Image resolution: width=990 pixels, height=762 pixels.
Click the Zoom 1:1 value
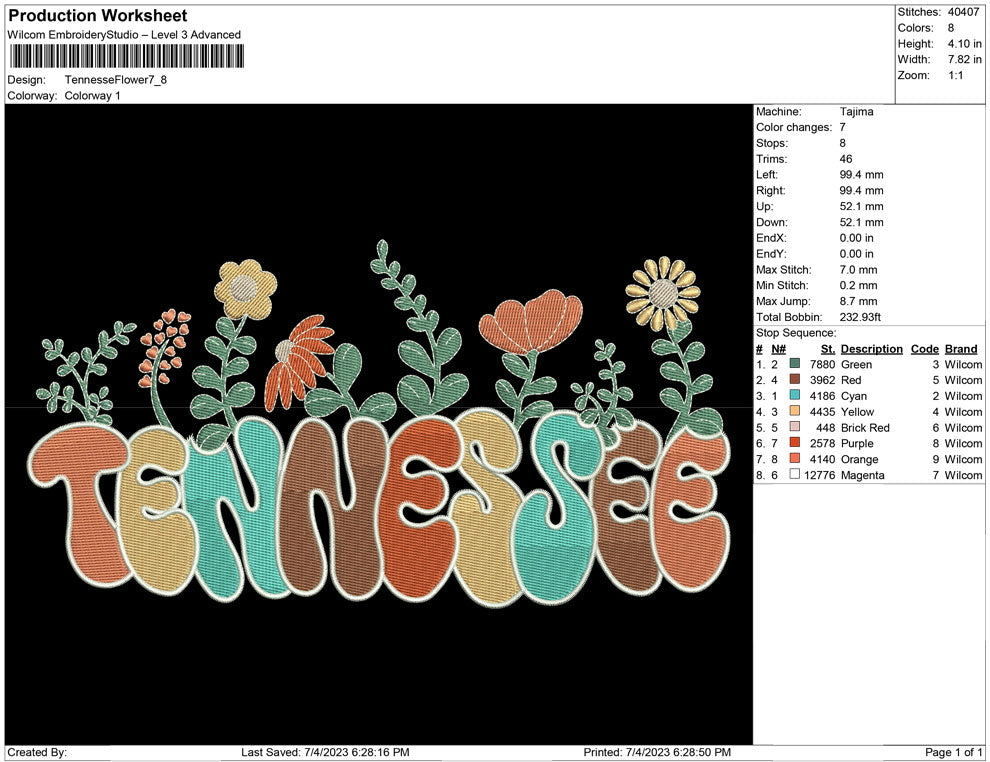pos(955,76)
